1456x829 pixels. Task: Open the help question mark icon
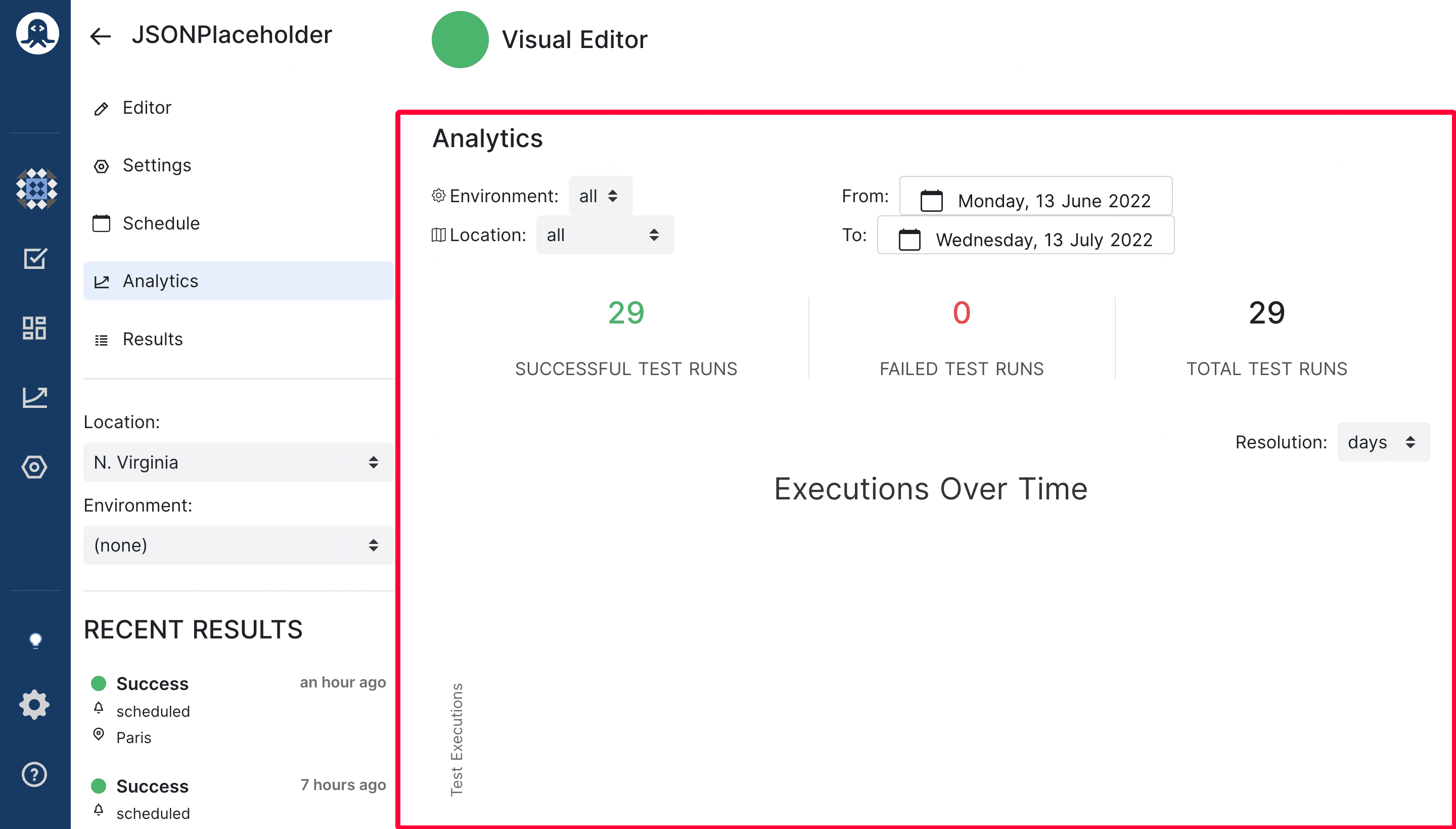34,774
